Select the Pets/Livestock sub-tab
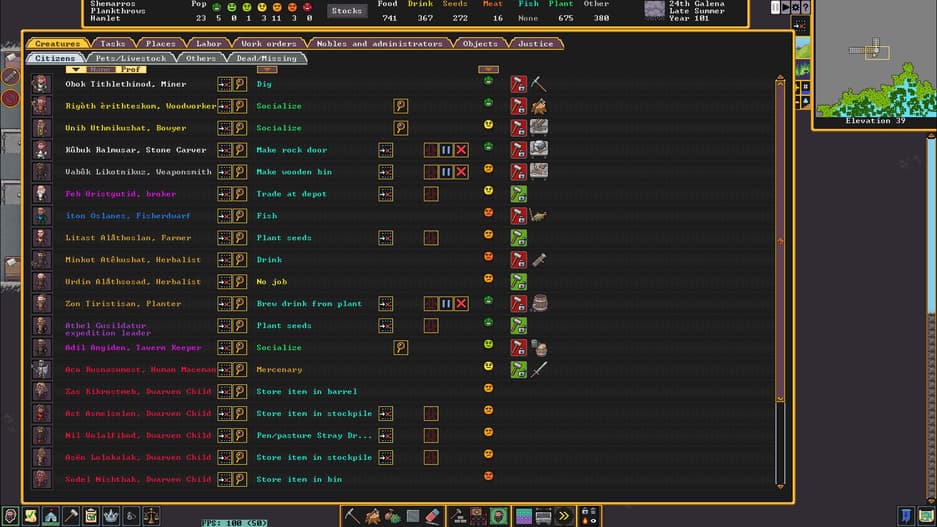The height and width of the screenshot is (527, 937). (131, 59)
